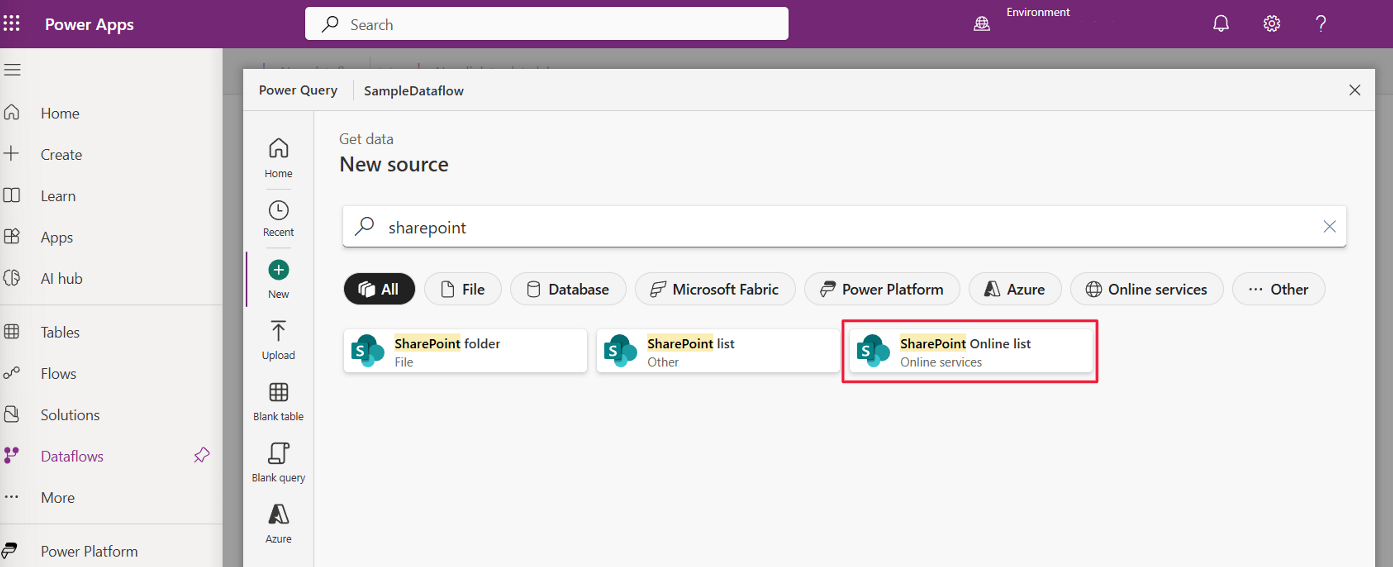Screen dimensions: 1393x567
Task: Select the SharePoint Online list connector
Action: (970, 352)
